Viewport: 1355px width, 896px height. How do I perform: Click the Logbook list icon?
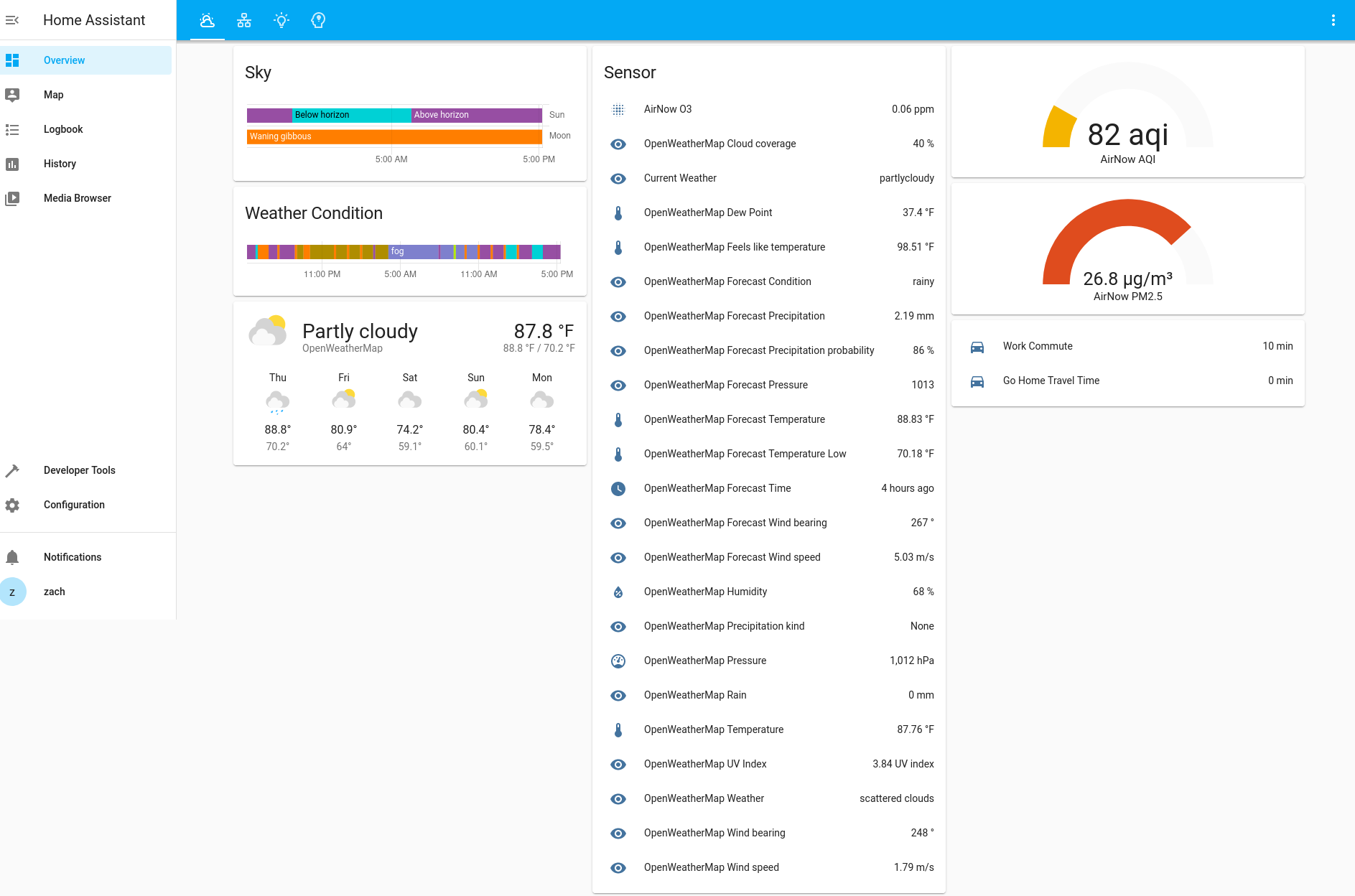[x=12, y=129]
